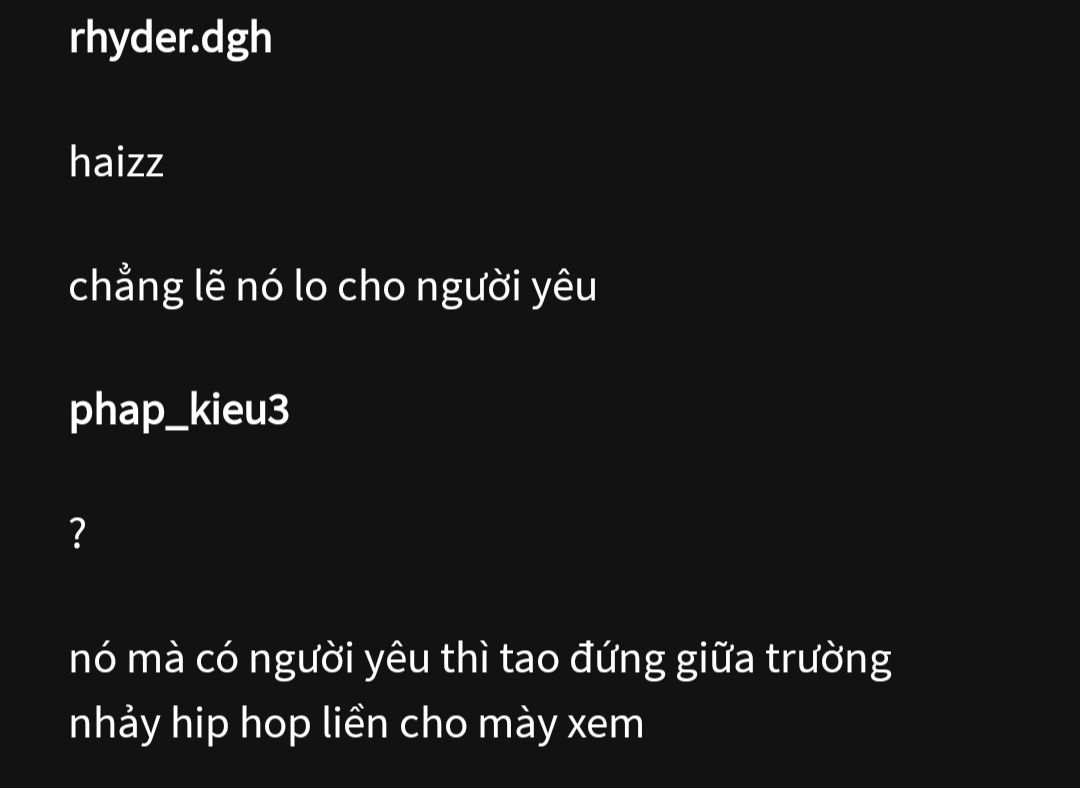Click the line "nhảy hip hop liền cho mày xem"
The image size is (1080, 788).
[356, 723]
